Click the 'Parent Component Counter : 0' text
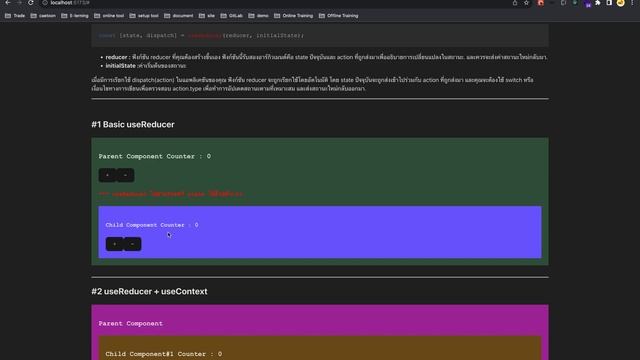This screenshot has width=640, height=360. click(155, 156)
